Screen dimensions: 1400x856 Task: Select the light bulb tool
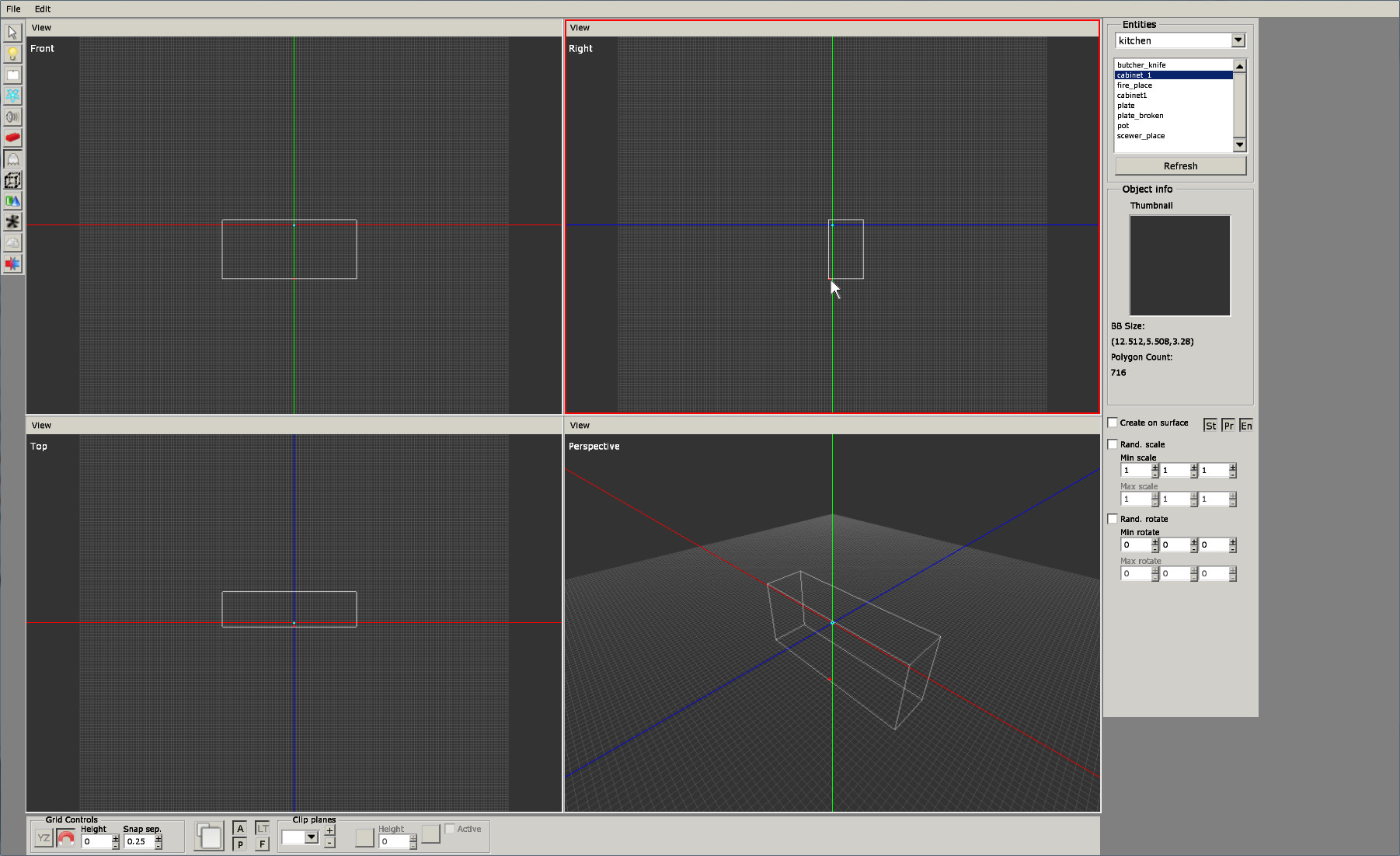coord(12,54)
